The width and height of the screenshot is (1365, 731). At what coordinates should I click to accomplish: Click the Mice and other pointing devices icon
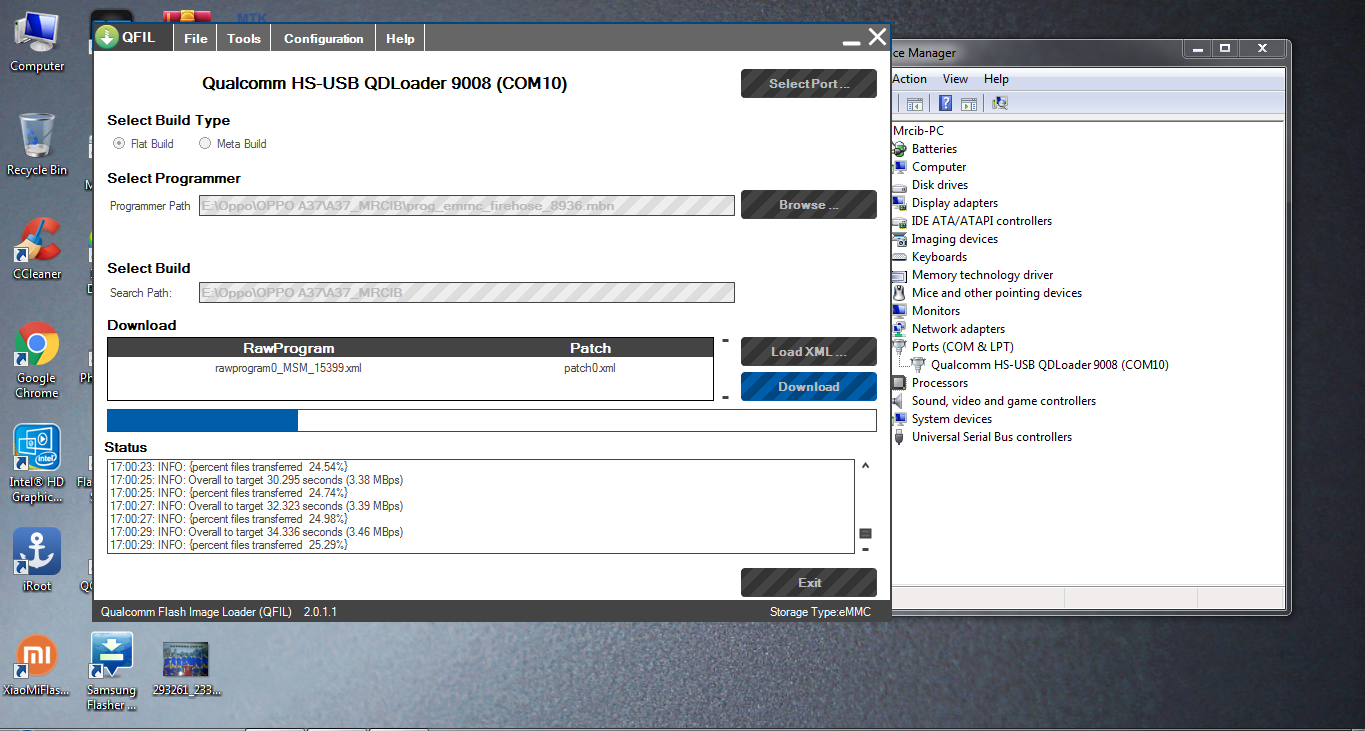click(900, 293)
